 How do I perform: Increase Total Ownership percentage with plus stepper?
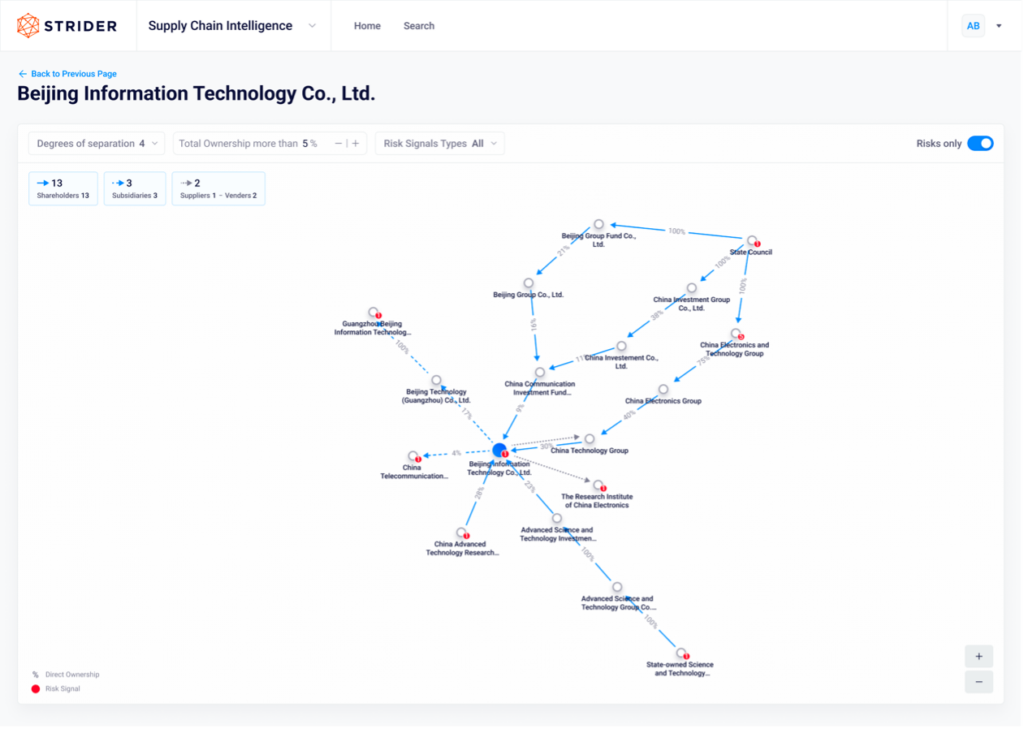355,143
